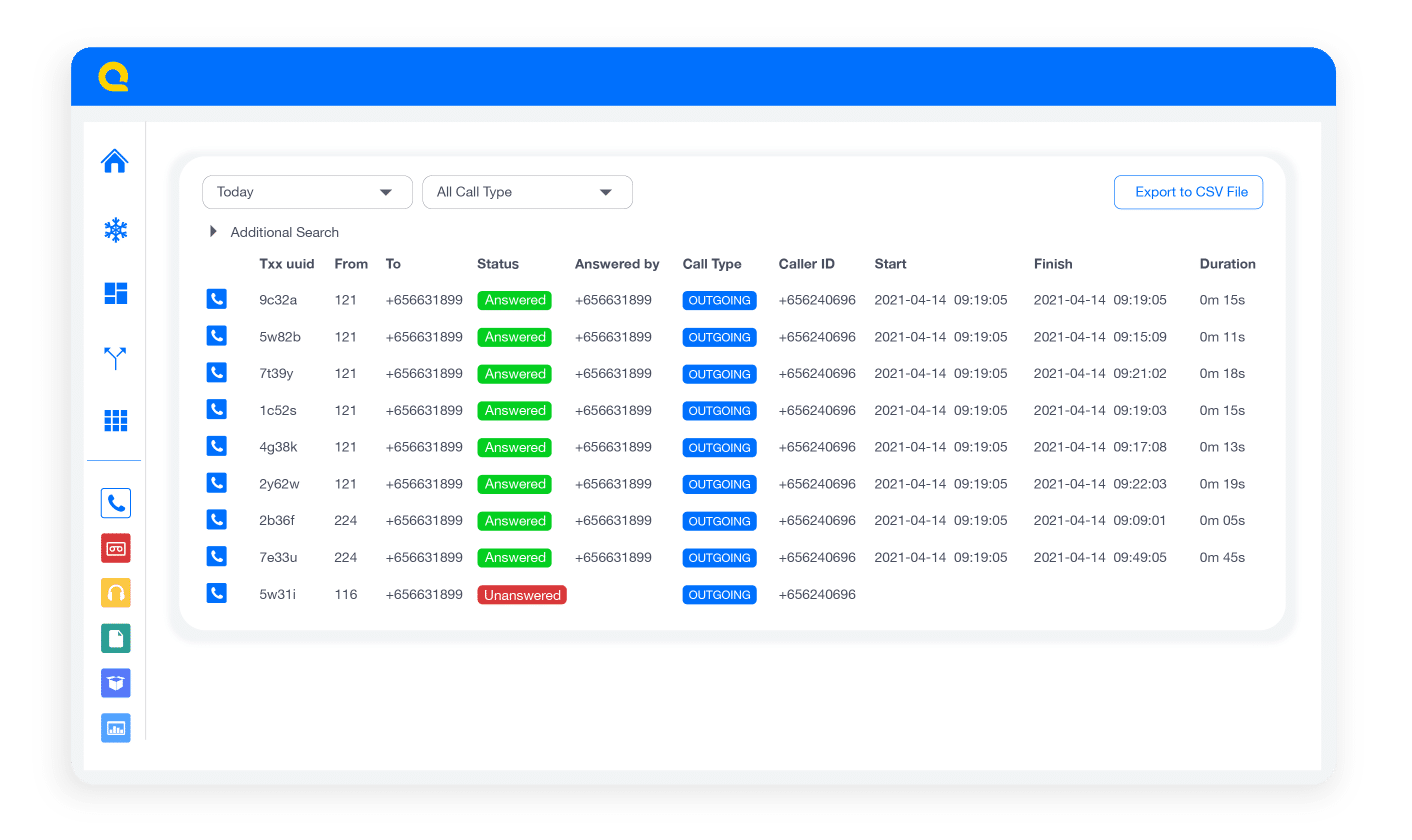This screenshot has height=840, width=1412.
Task: Open the red voicemail recordings icon
Action: tap(116, 548)
